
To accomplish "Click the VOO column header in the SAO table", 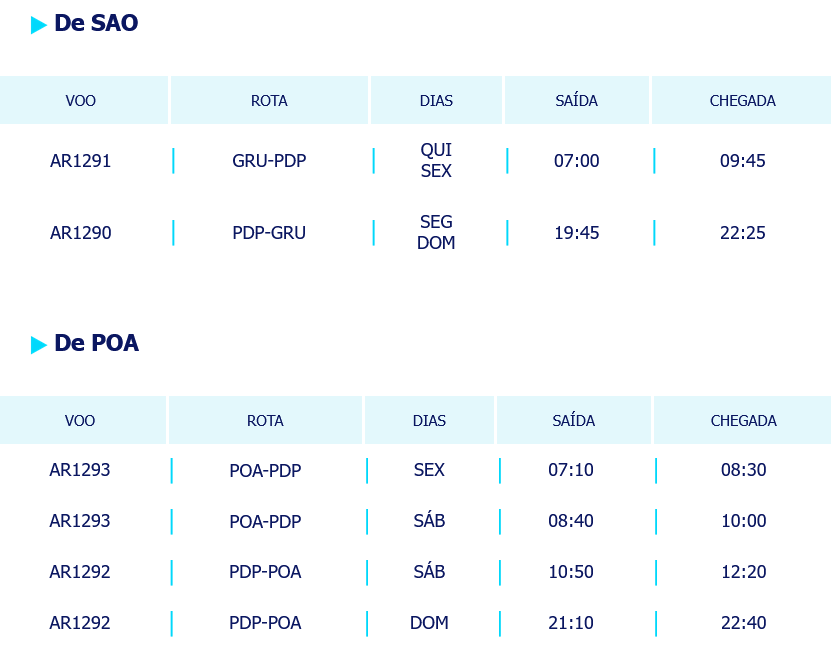I will tap(81, 101).
